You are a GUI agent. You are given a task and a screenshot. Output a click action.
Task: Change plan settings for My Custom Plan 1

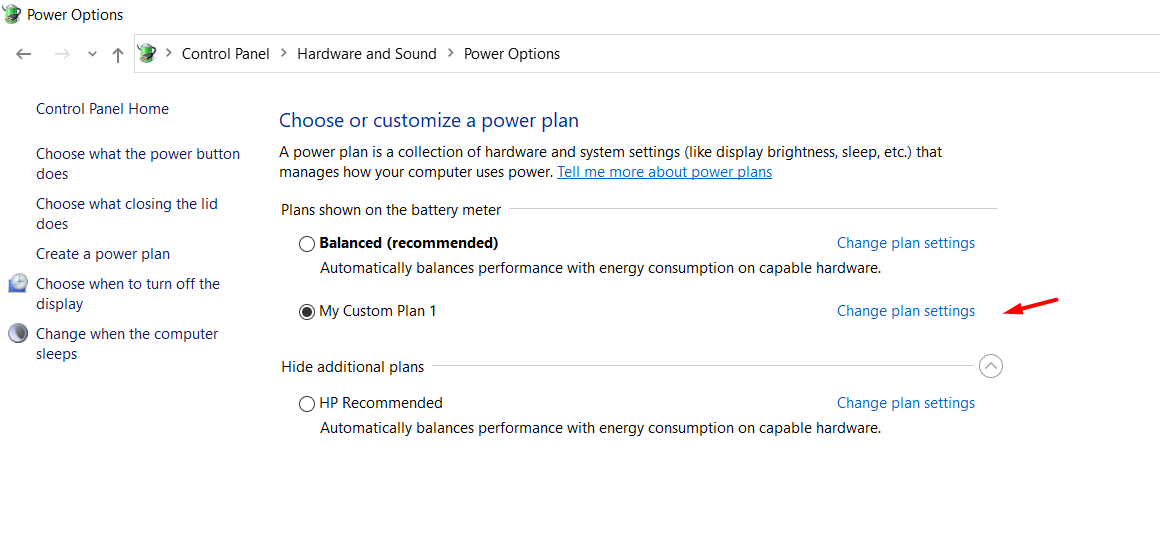(906, 311)
